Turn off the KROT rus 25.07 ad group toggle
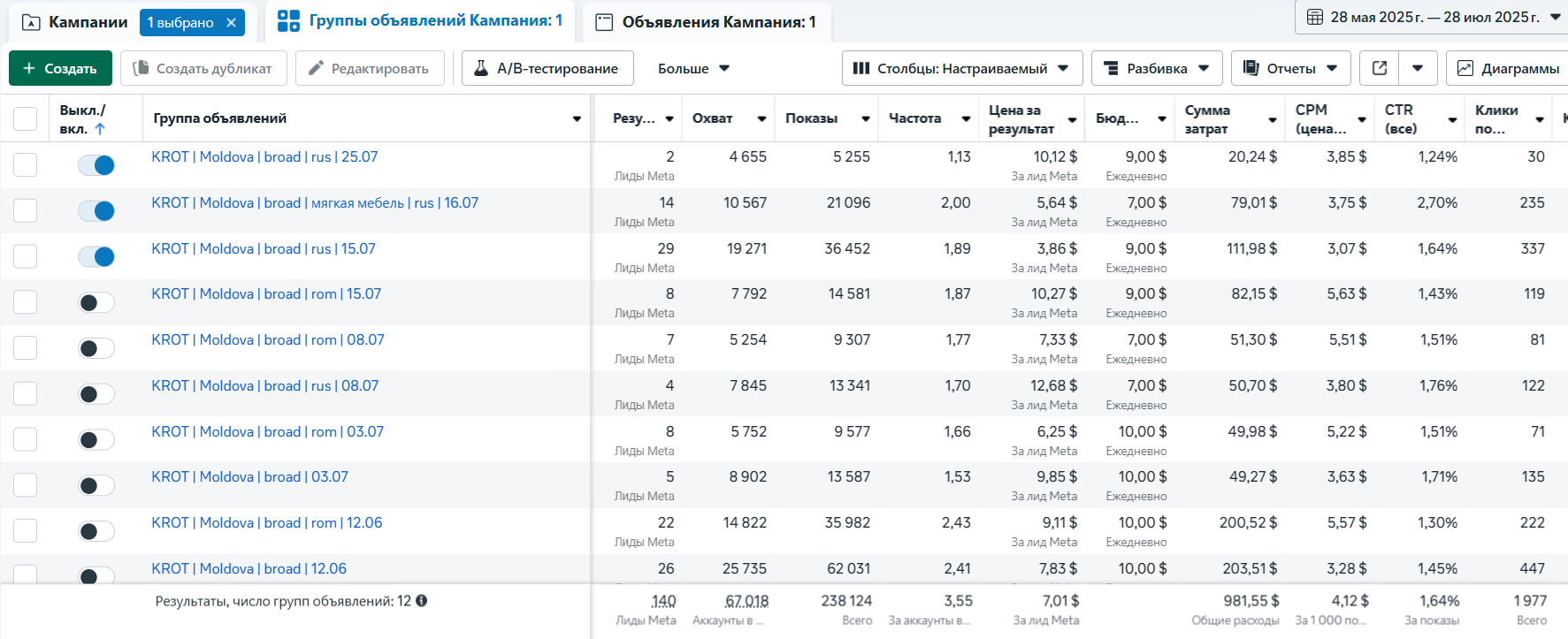1568x639 pixels. click(x=96, y=165)
